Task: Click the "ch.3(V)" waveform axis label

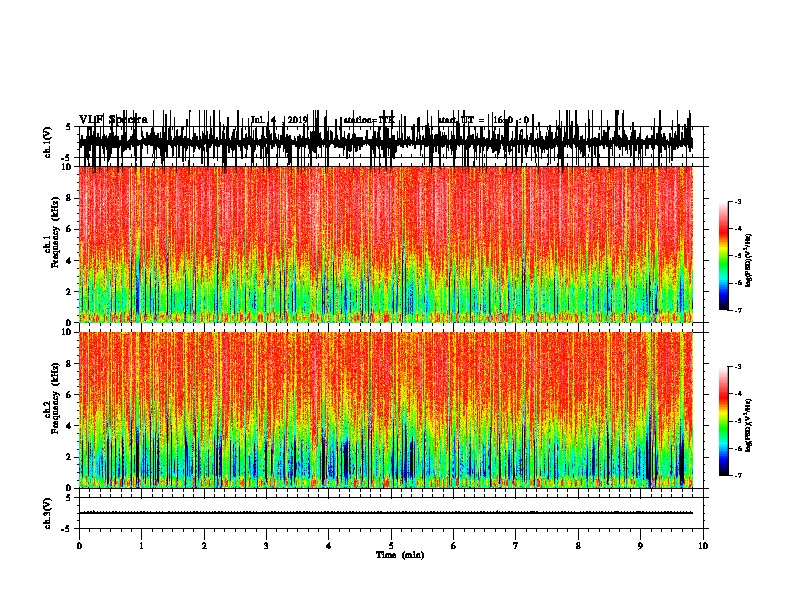Action: tap(47, 513)
